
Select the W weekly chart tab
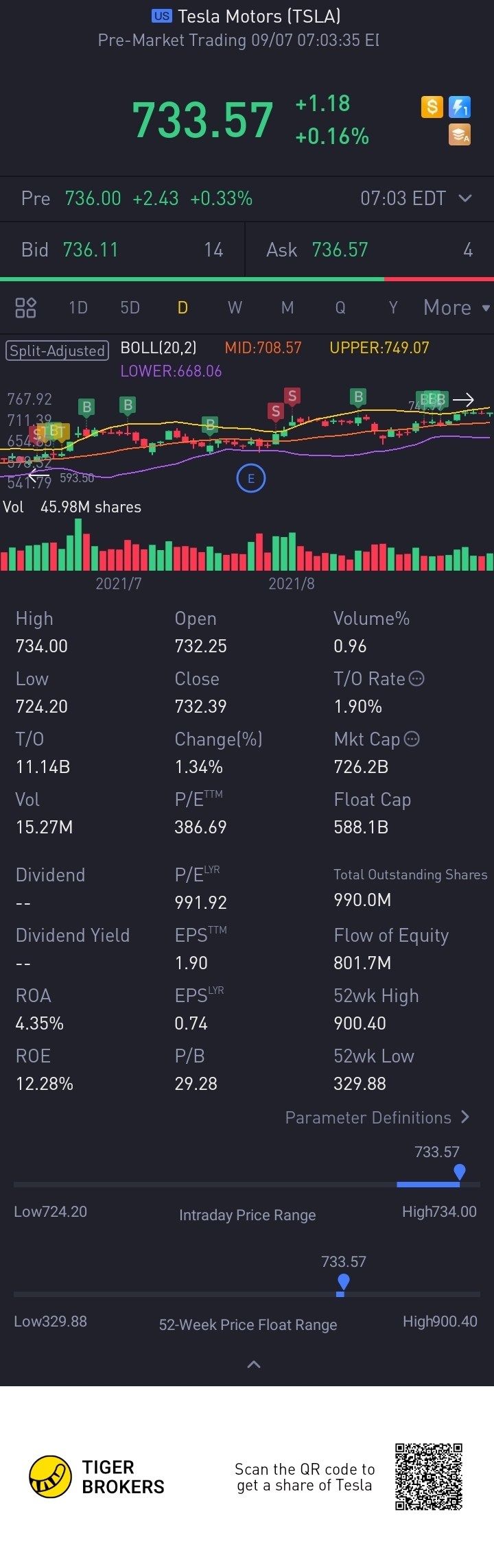click(x=235, y=307)
